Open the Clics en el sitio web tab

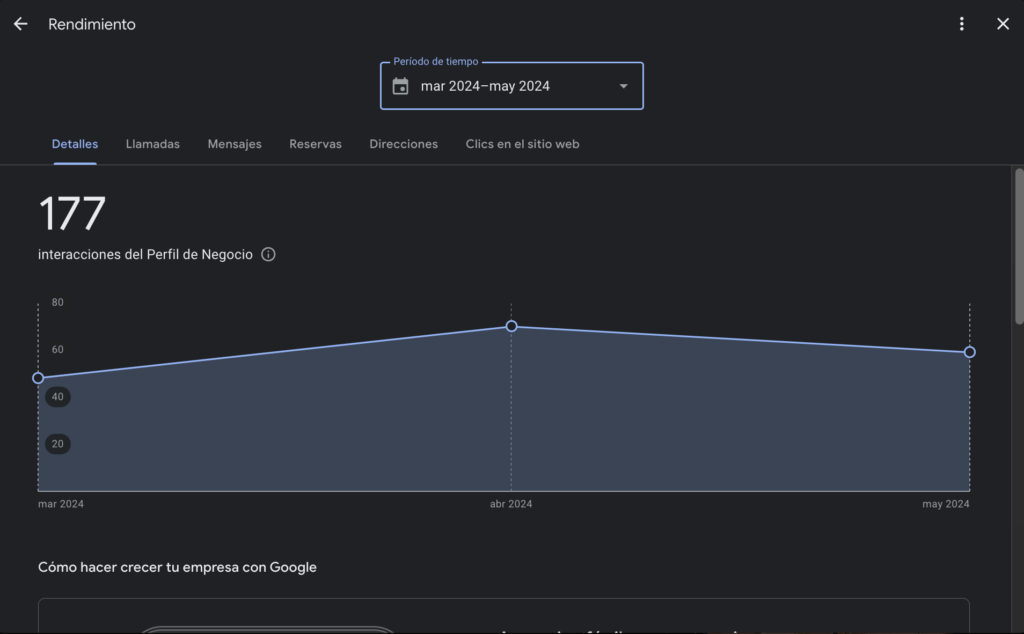[x=522, y=144]
